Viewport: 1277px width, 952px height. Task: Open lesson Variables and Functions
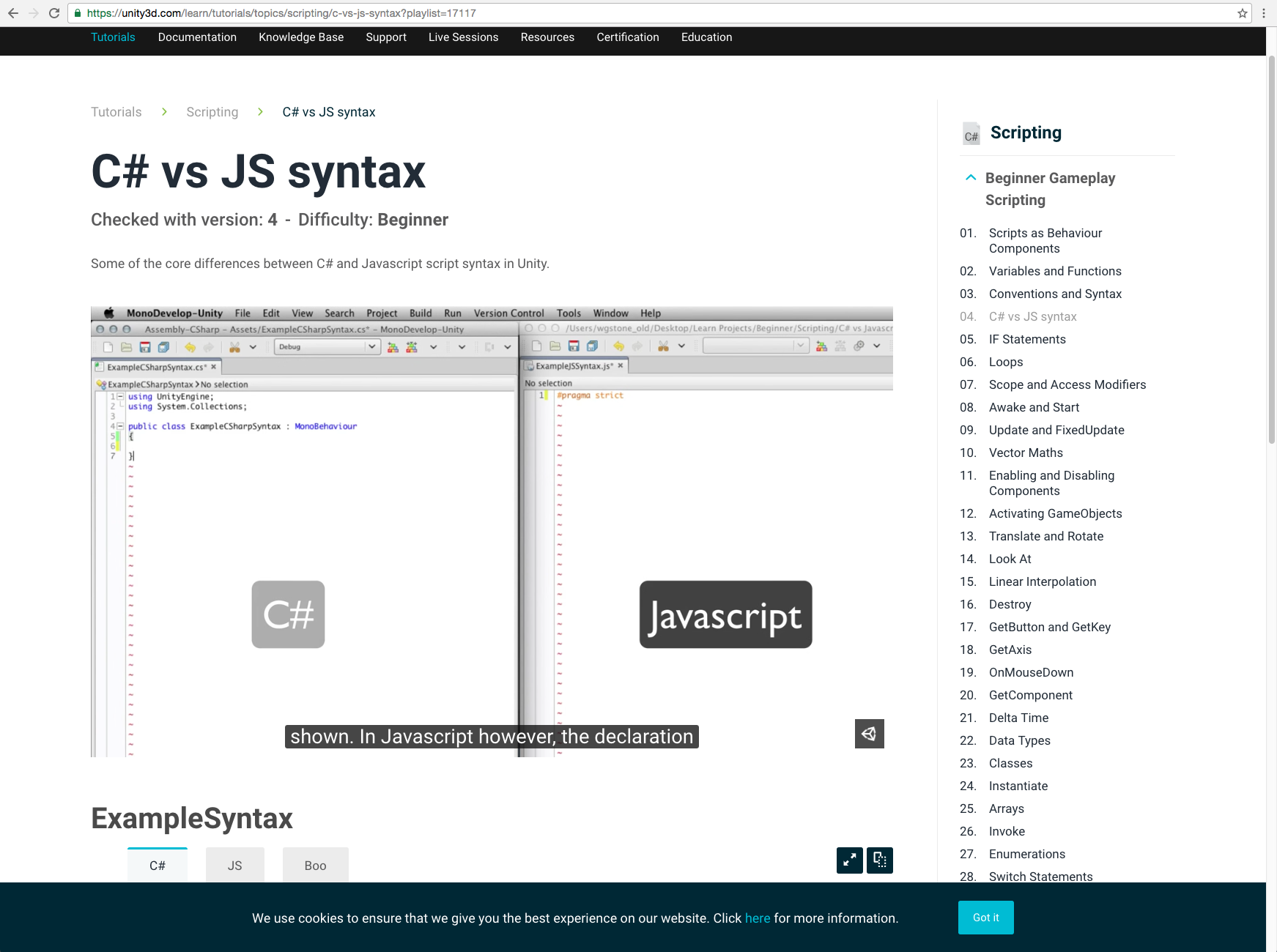[1055, 271]
